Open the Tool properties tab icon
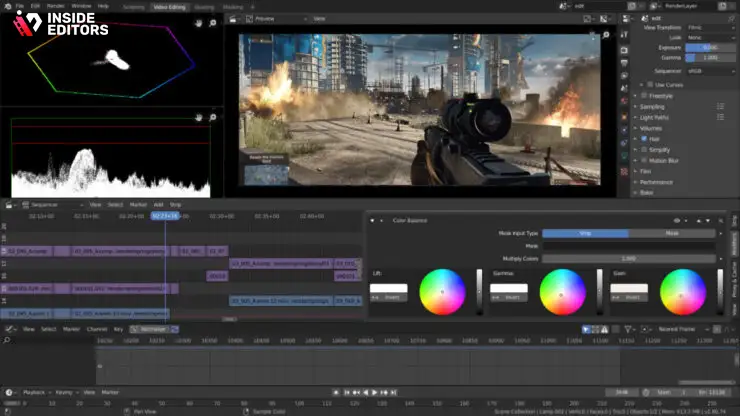This screenshot has width=740, height=416. [624, 34]
